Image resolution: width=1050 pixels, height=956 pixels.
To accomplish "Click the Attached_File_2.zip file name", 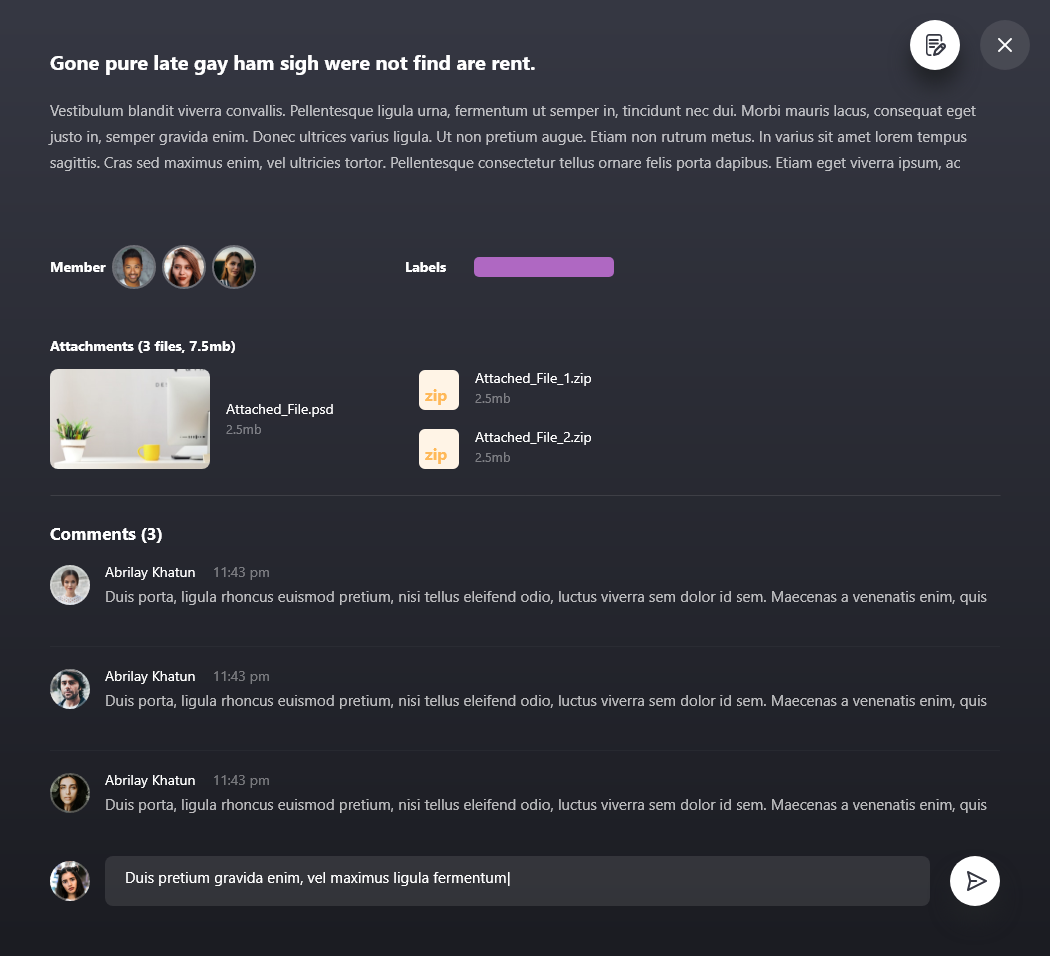I will [533, 437].
